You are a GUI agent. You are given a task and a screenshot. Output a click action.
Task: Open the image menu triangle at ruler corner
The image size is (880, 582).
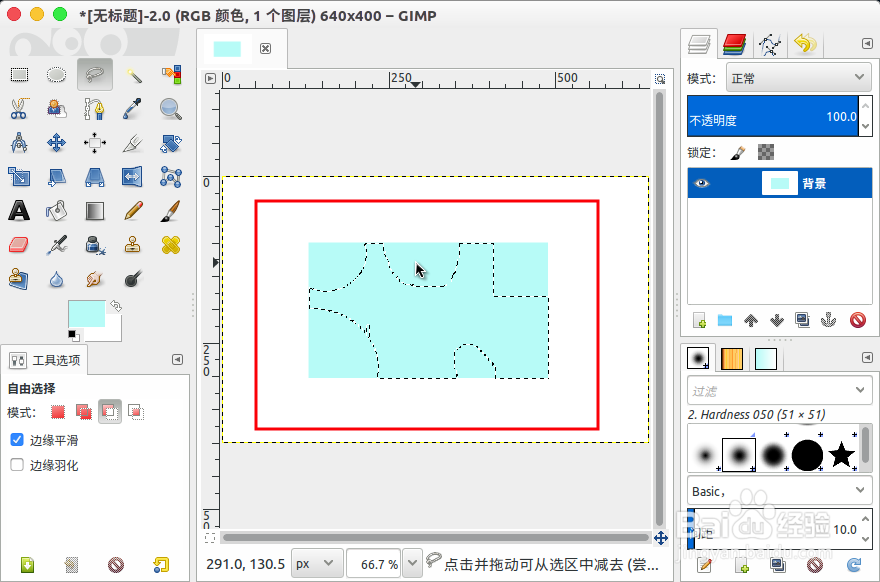click(x=210, y=79)
